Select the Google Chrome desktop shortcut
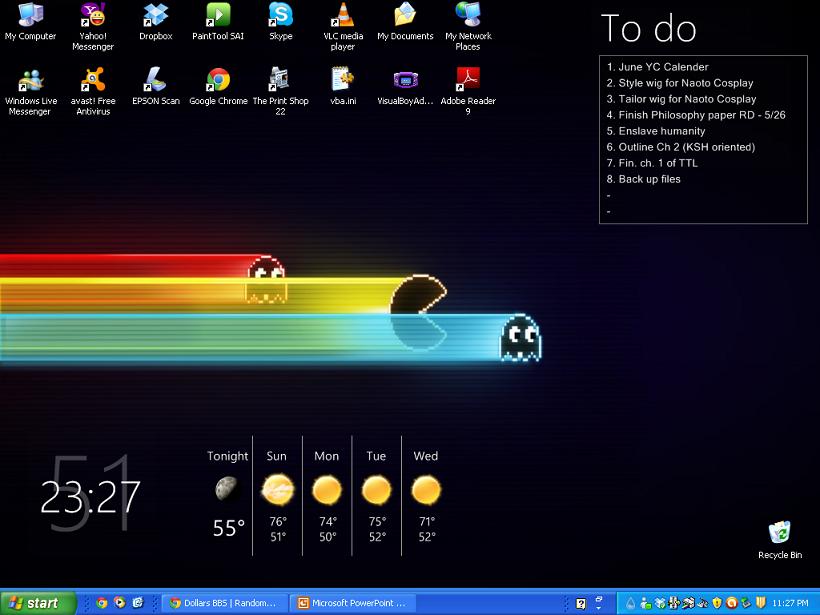 click(218, 87)
